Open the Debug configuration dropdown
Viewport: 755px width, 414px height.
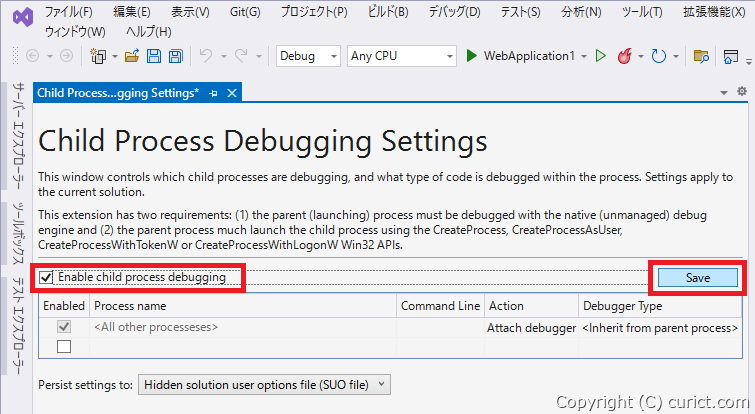pyautogui.click(x=308, y=56)
